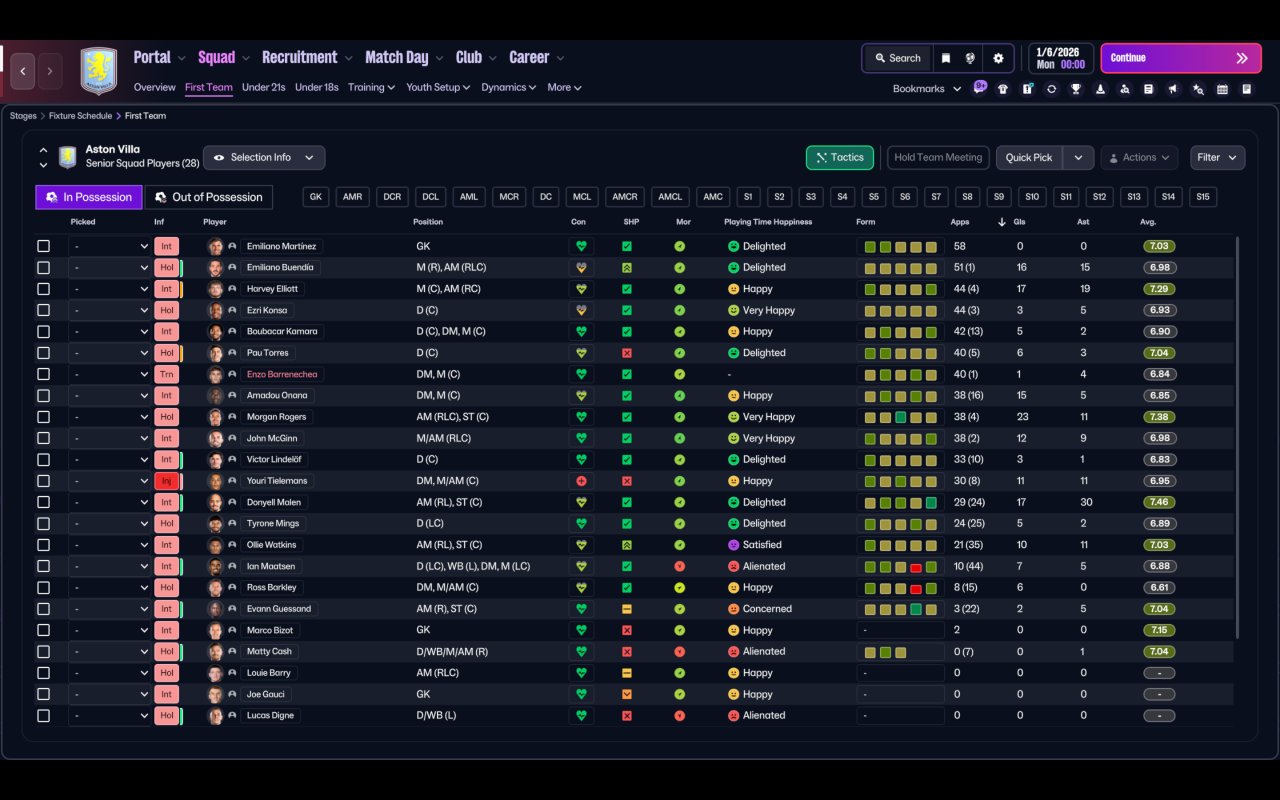Expand the More submenu
The height and width of the screenshot is (800, 1280).
point(564,87)
